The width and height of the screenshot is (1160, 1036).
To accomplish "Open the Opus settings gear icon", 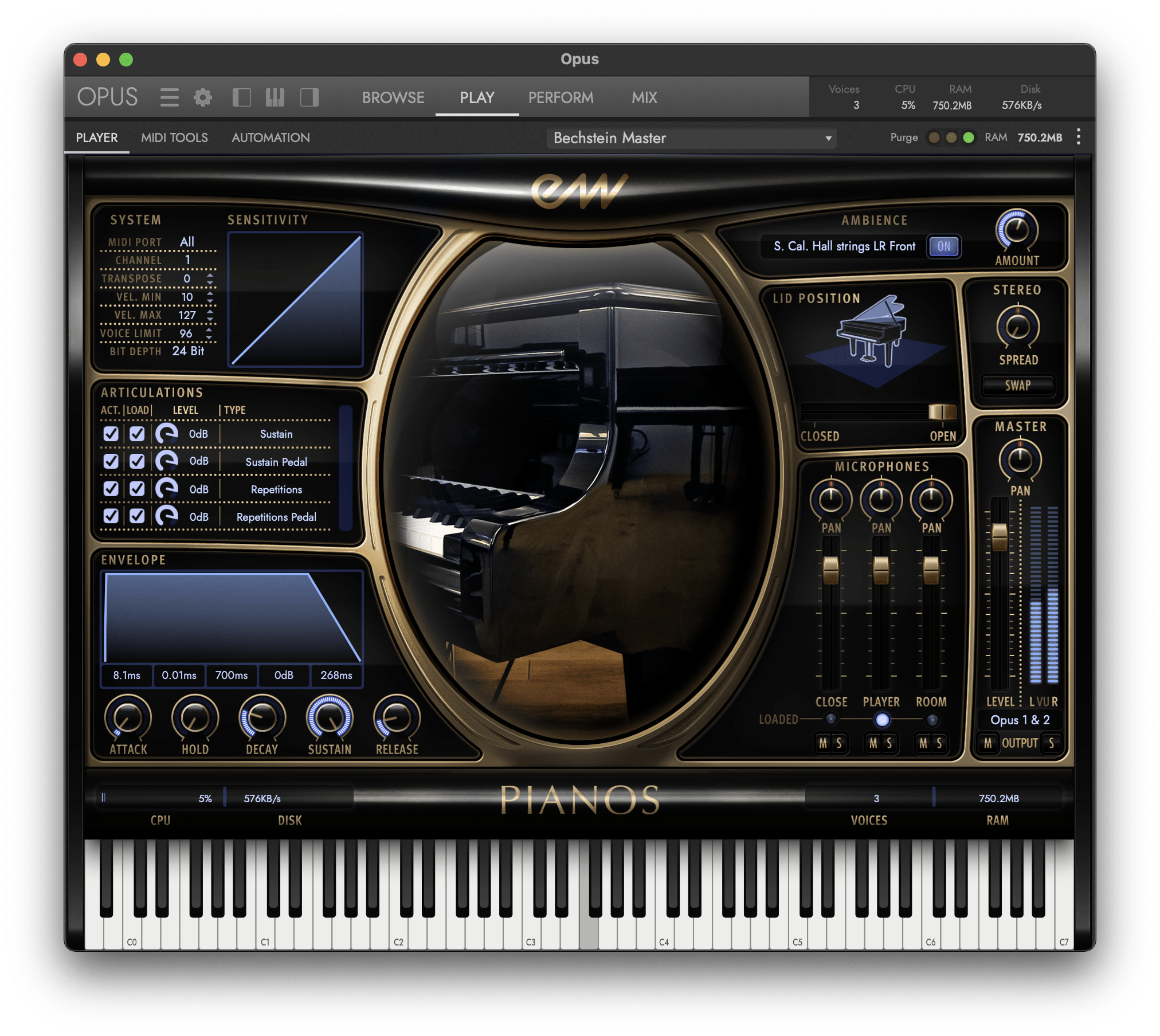I will (203, 97).
